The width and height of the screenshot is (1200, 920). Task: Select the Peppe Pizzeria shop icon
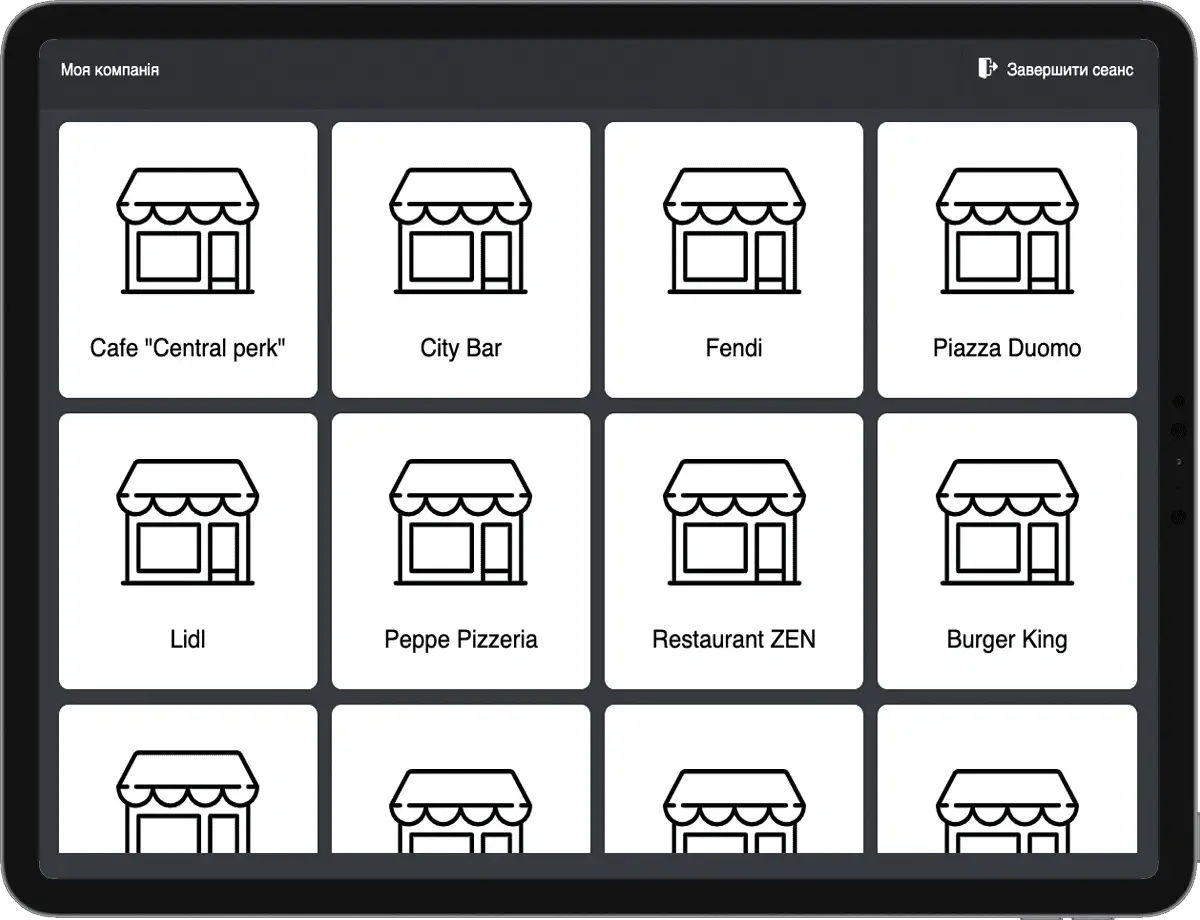pyautogui.click(x=461, y=522)
